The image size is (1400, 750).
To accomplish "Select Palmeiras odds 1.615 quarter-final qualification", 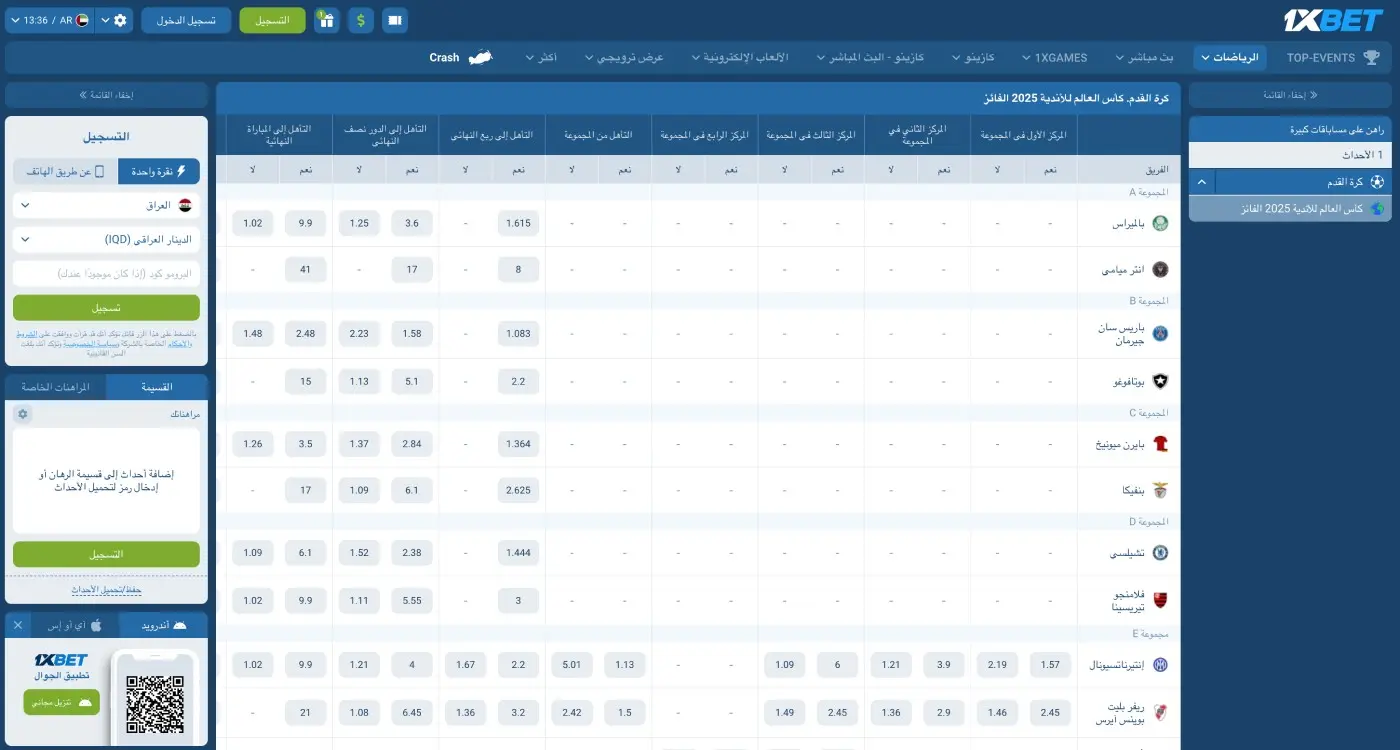I will [x=518, y=223].
